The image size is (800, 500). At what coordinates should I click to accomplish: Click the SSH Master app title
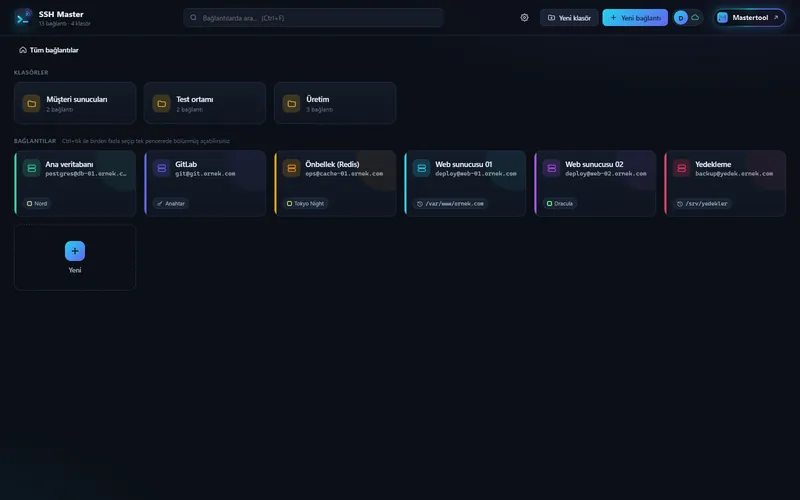tap(61, 14)
